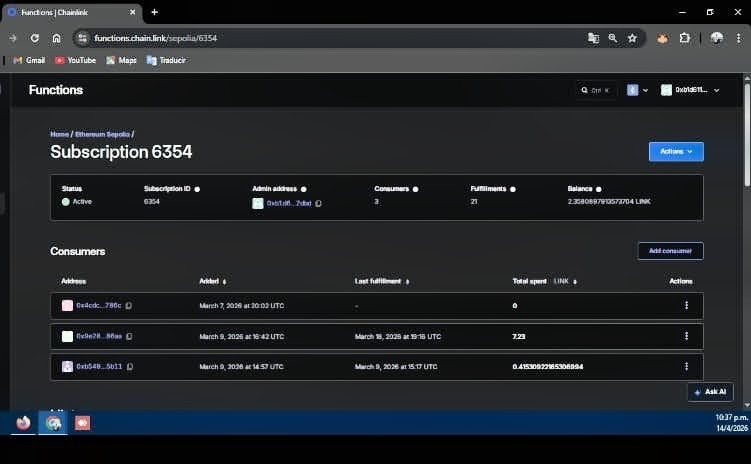
Task: Open actions menu for consumer 0x9e28...86aa
Action: click(686, 336)
